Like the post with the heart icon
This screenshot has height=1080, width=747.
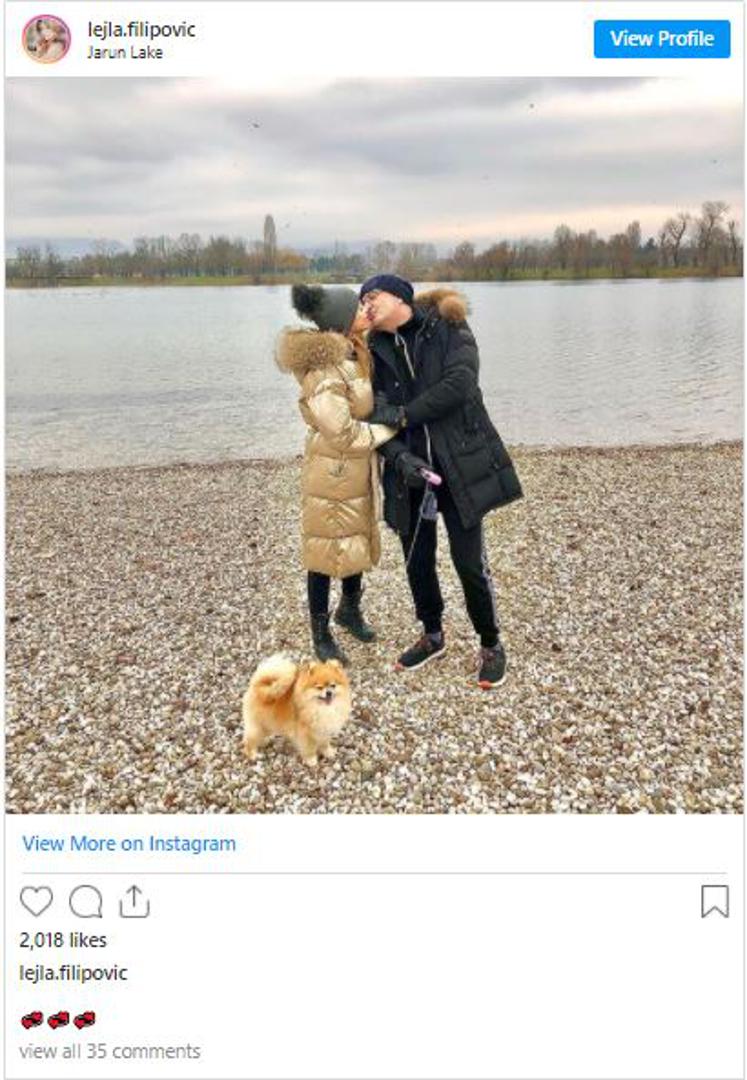point(36,901)
